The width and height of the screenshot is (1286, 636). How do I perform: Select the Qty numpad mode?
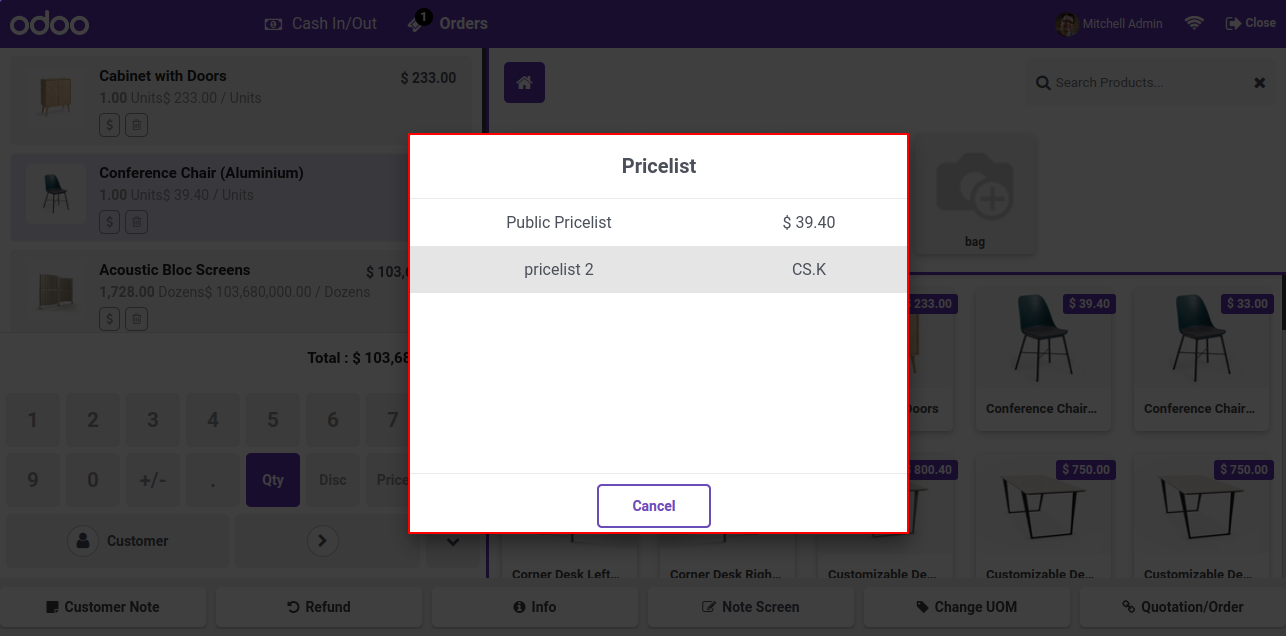[x=273, y=480]
